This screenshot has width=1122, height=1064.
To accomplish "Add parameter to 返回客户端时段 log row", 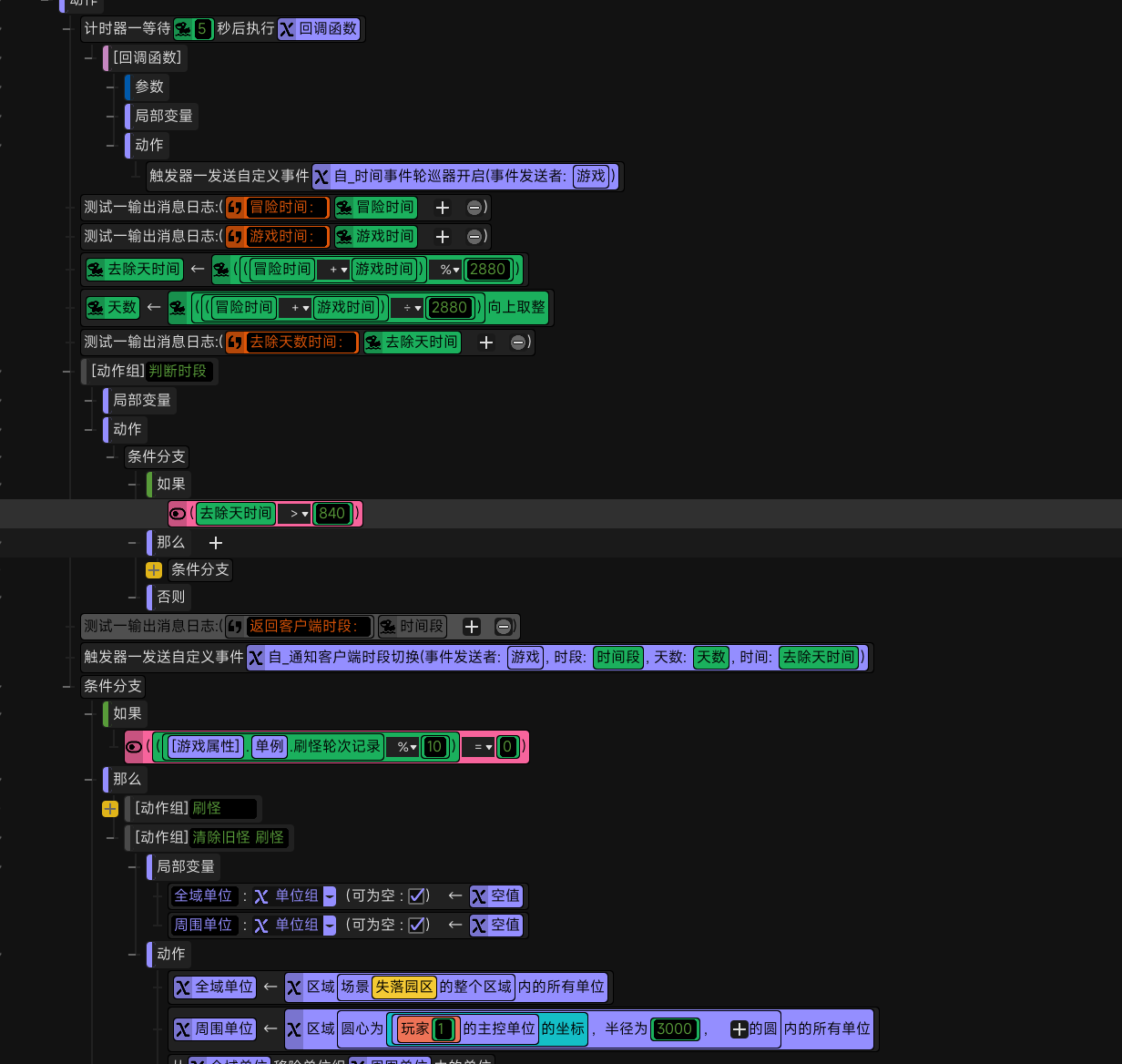I will [471, 627].
